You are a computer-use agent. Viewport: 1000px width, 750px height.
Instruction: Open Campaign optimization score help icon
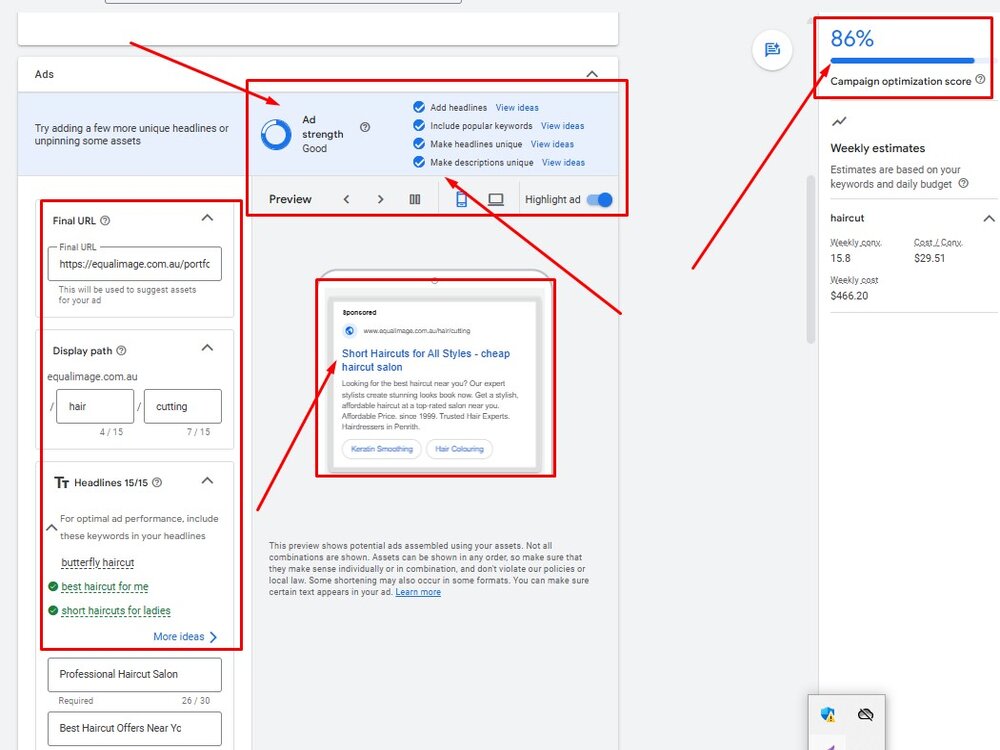click(980, 79)
